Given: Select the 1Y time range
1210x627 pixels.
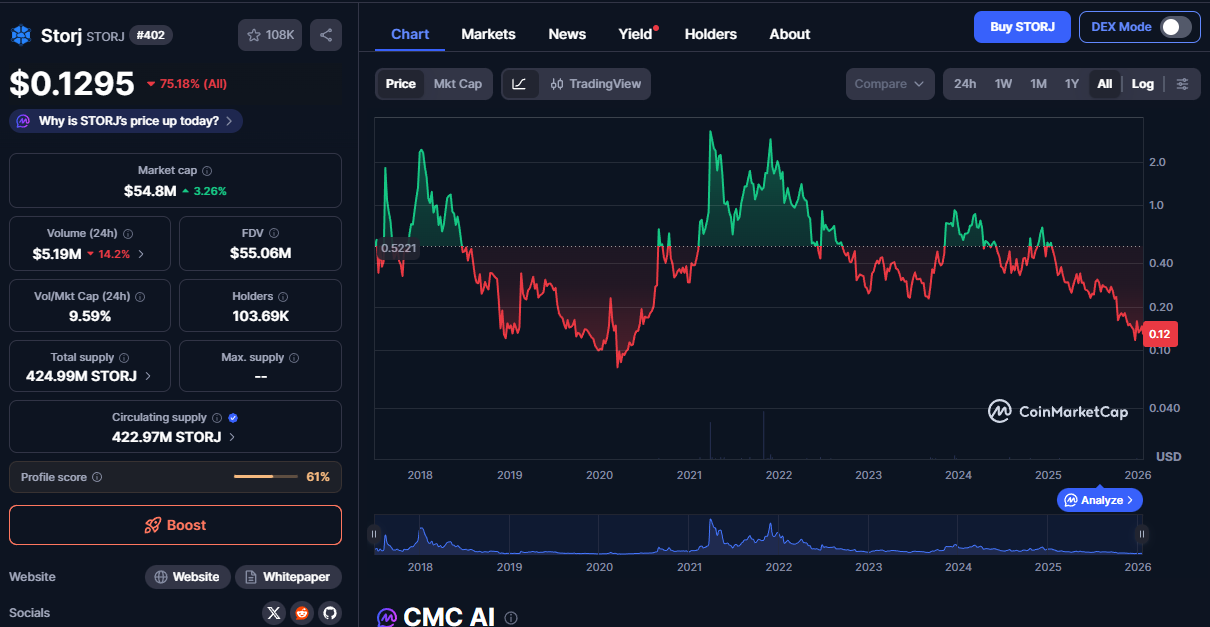Looking at the screenshot, I should (x=1071, y=84).
